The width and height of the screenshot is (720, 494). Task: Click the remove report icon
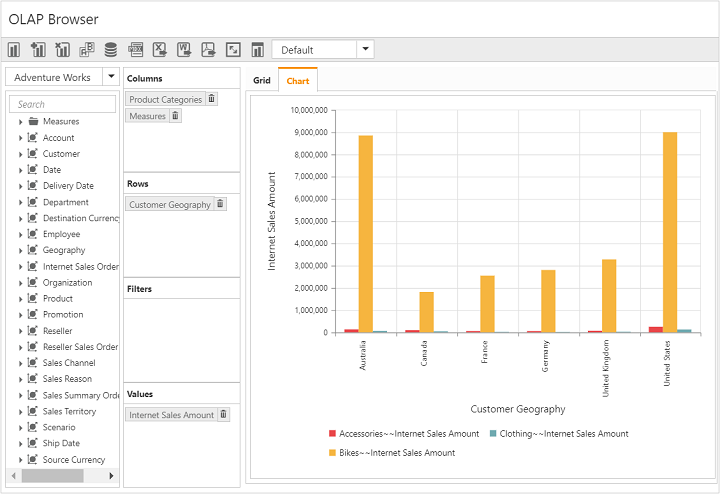[x=62, y=49]
